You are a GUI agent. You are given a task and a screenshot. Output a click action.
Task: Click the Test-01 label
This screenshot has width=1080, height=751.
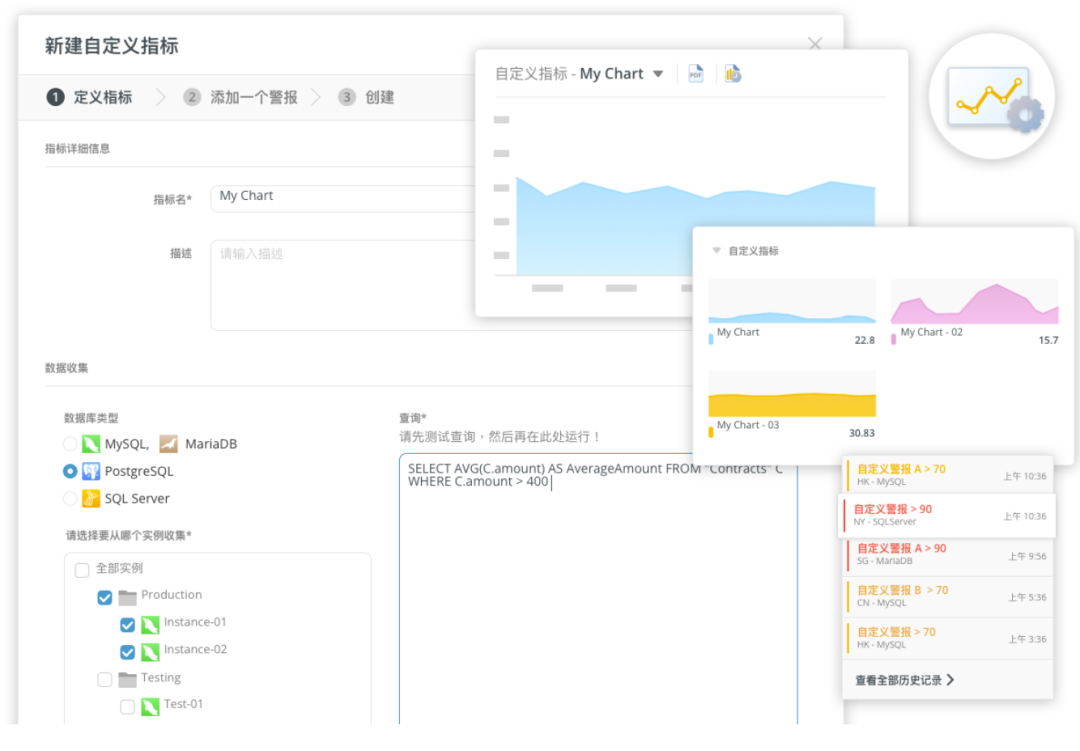coord(183,703)
